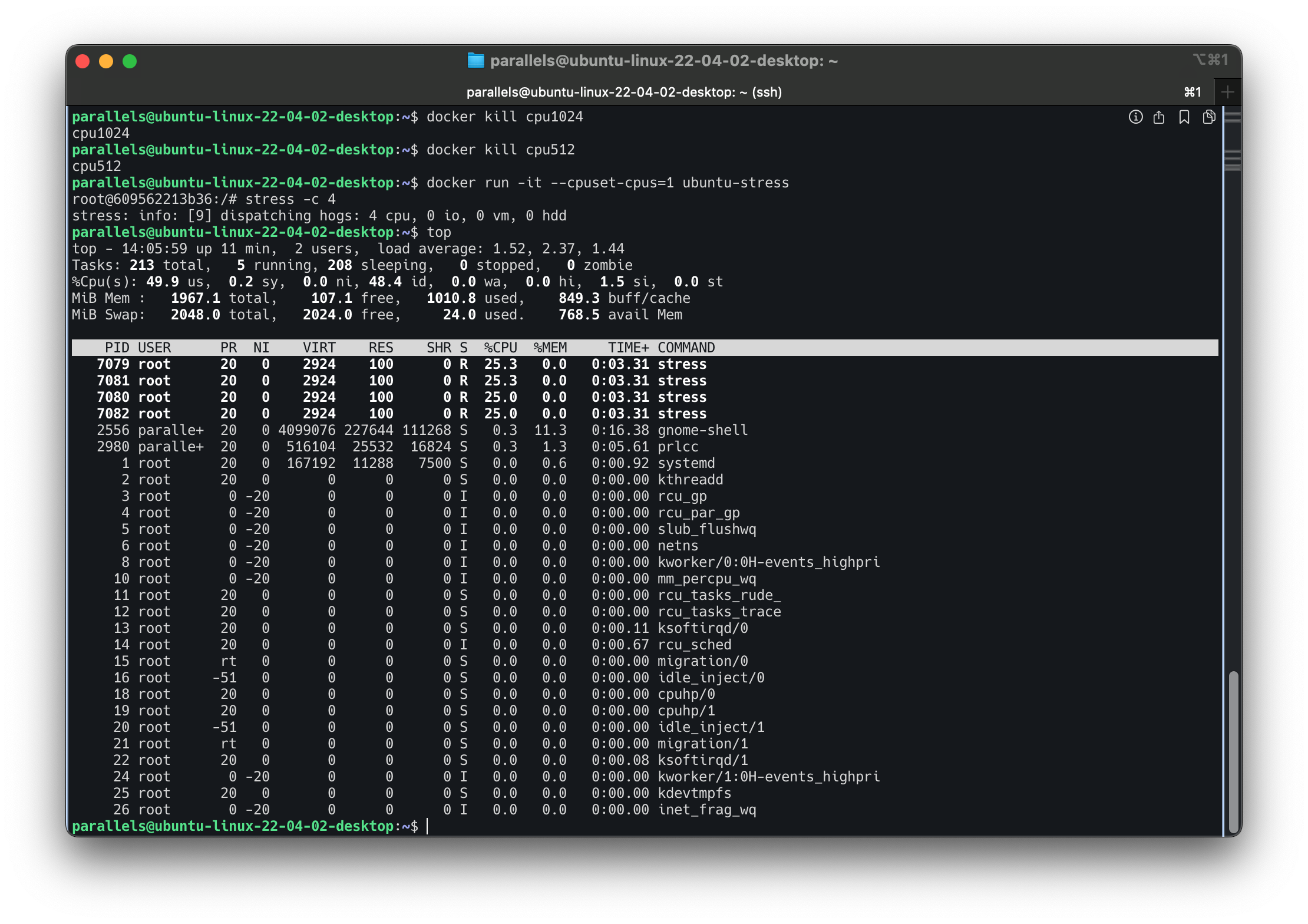This screenshot has width=1308, height=924.
Task: Click kworker/0:0H-events_highpri text
Action: tap(769, 562)
